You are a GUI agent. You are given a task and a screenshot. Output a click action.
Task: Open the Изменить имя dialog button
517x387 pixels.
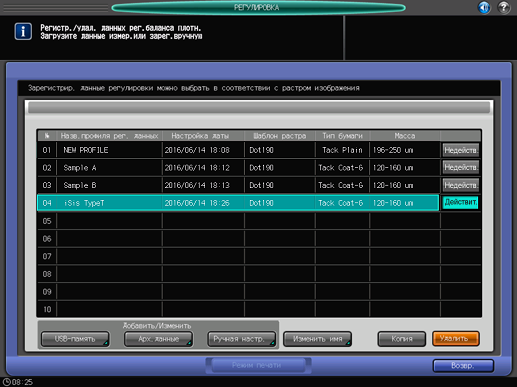317,339
